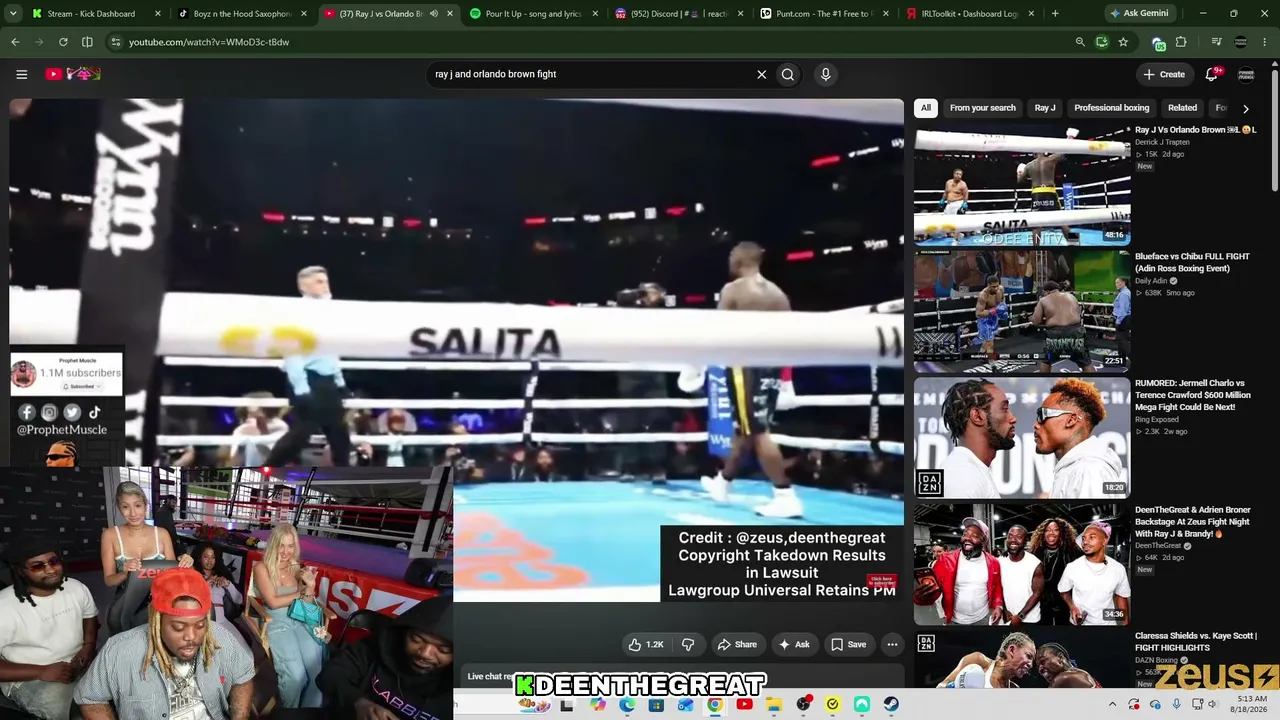Open Steam from the taskbar

coord(891,704)
